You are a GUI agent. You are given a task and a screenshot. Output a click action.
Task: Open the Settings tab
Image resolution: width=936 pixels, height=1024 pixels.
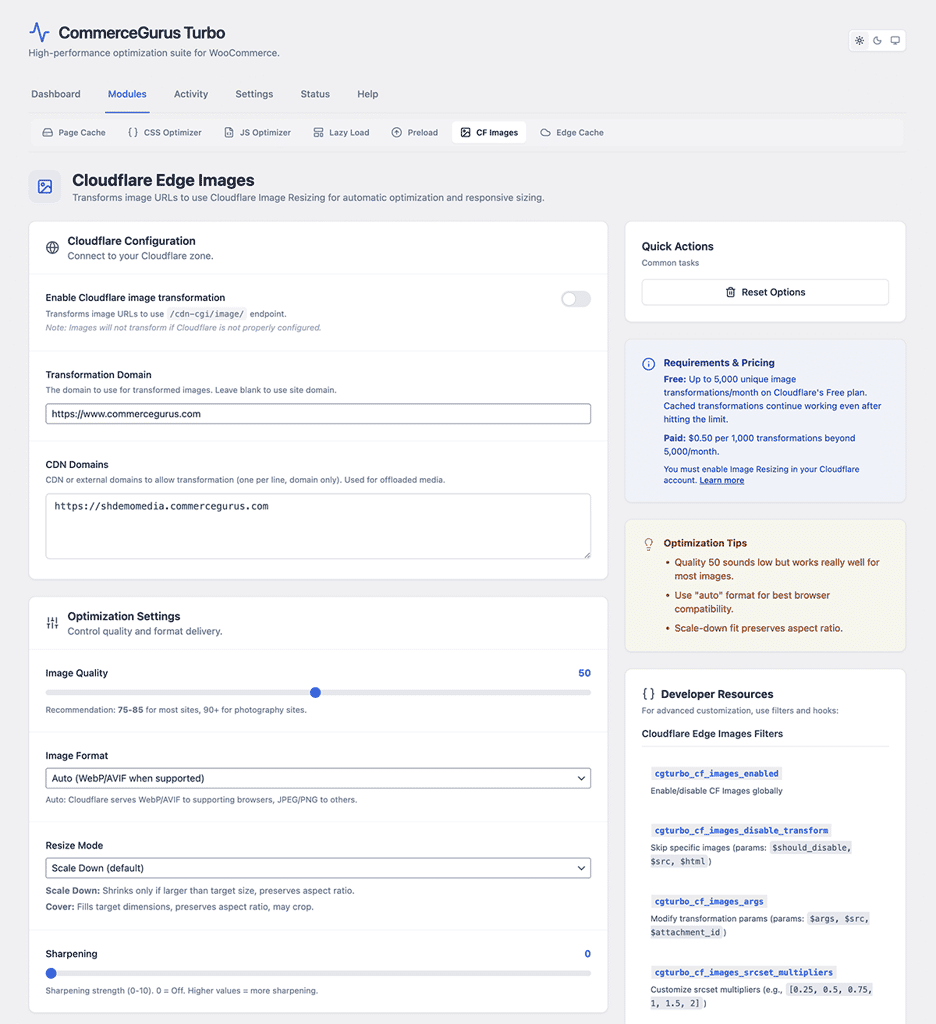254,94
